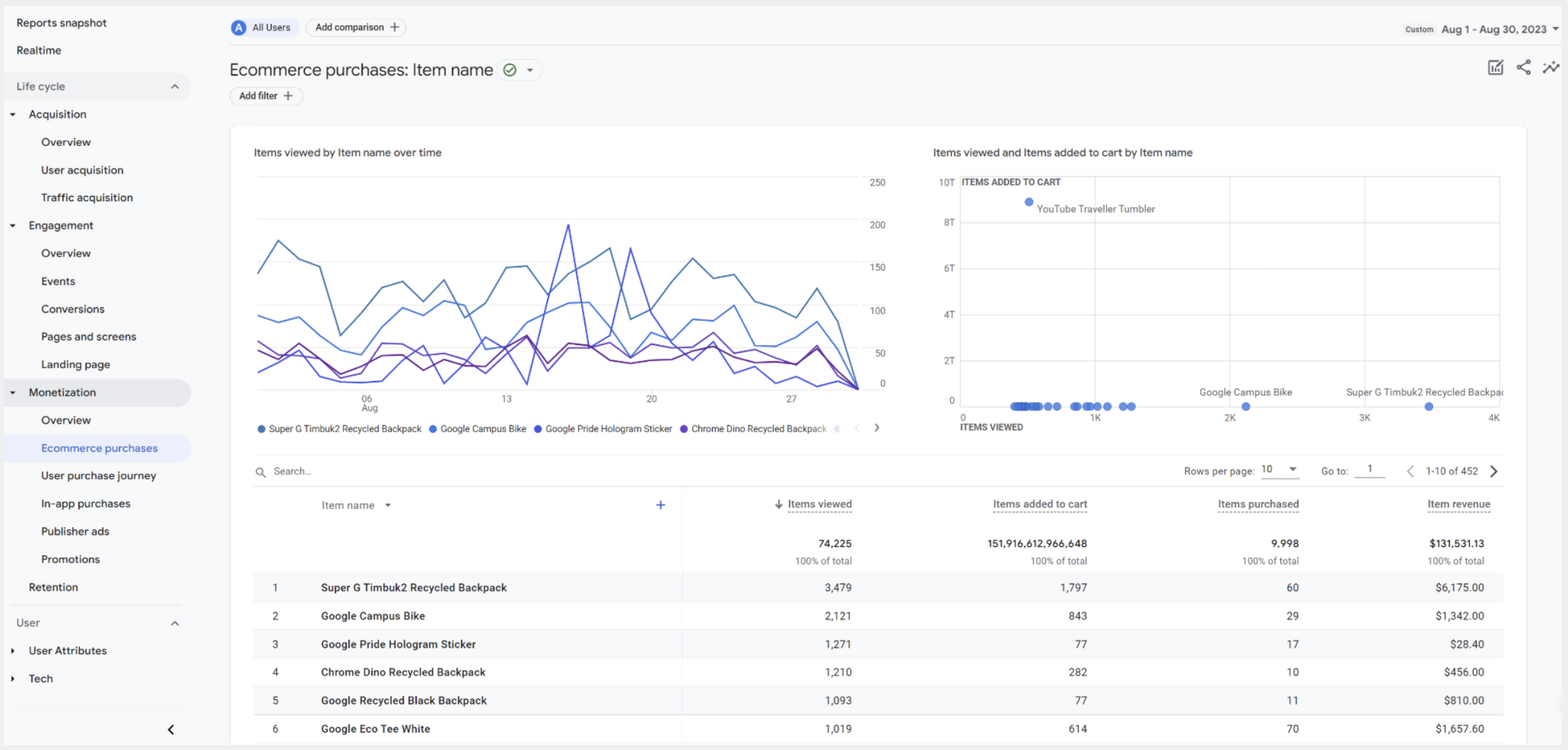This screenshot has height=750, width=1568.
Task: Click the share this report icon
Action: click(1523, 67)
